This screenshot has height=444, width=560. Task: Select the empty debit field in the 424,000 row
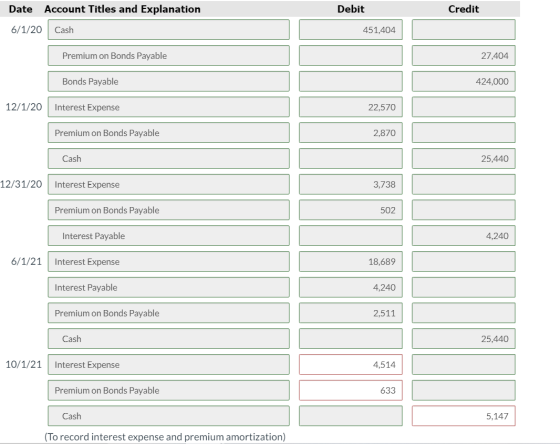[x=351, y=81]
